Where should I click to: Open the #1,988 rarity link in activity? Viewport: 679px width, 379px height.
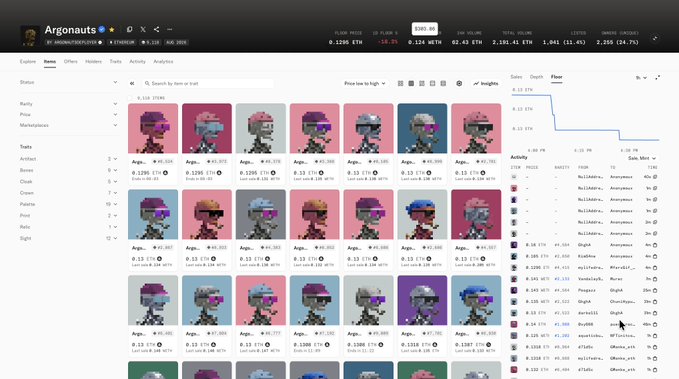click(x=562, y=324)
